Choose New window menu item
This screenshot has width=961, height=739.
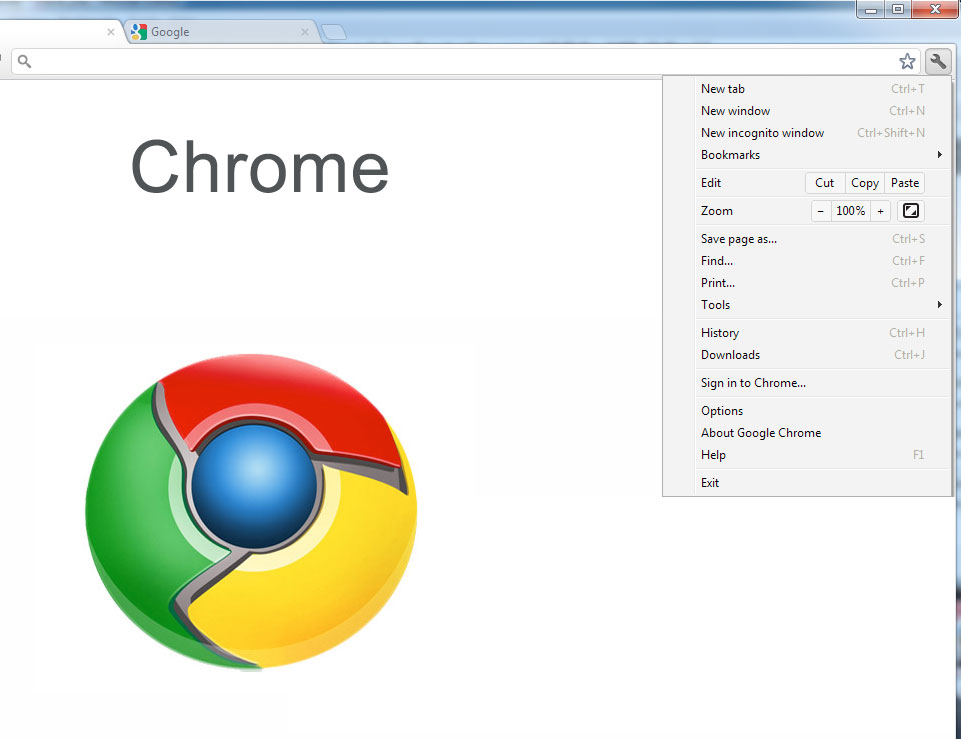click(x=813, y=111)
